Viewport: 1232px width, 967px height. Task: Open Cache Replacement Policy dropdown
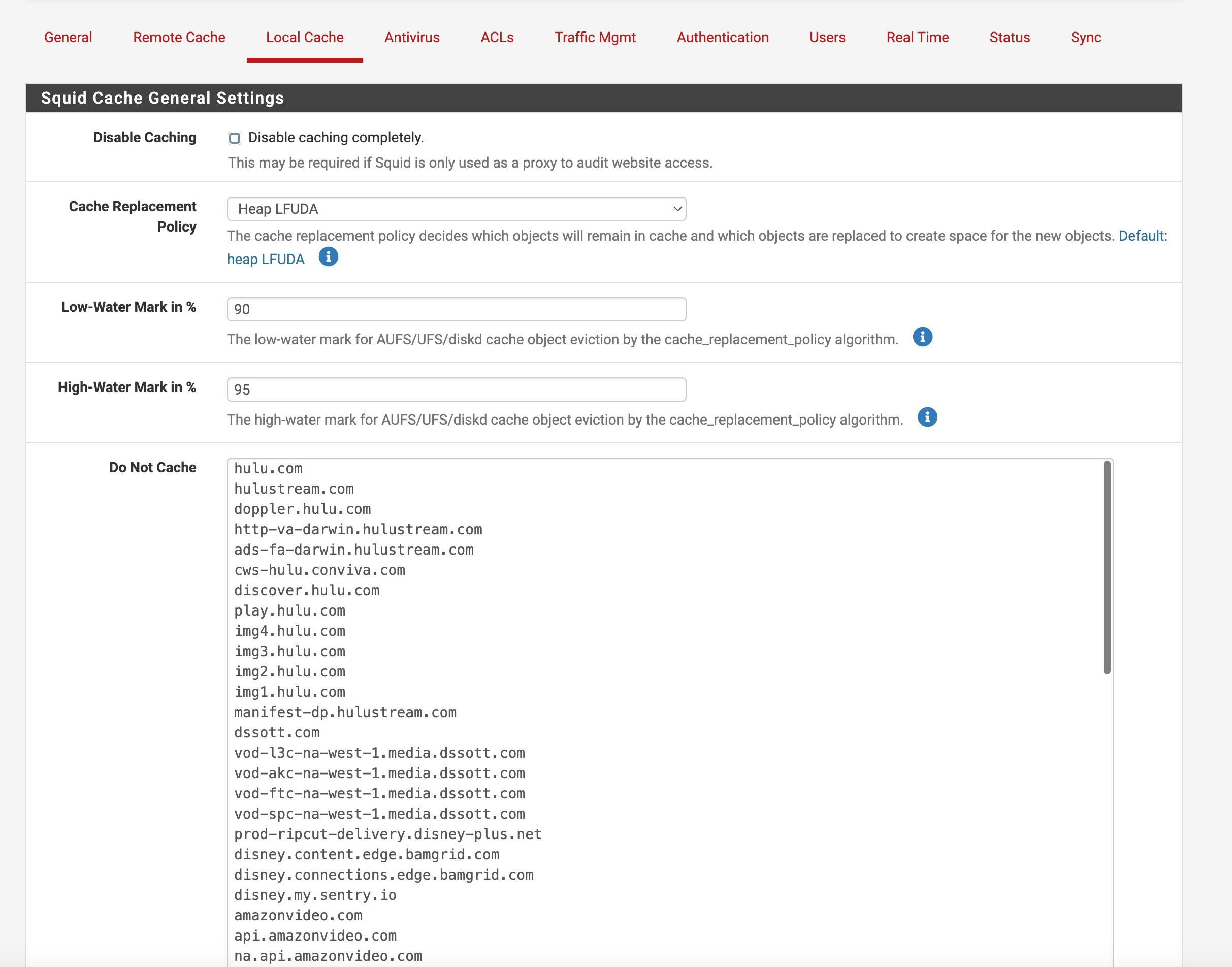coord(457,209)
